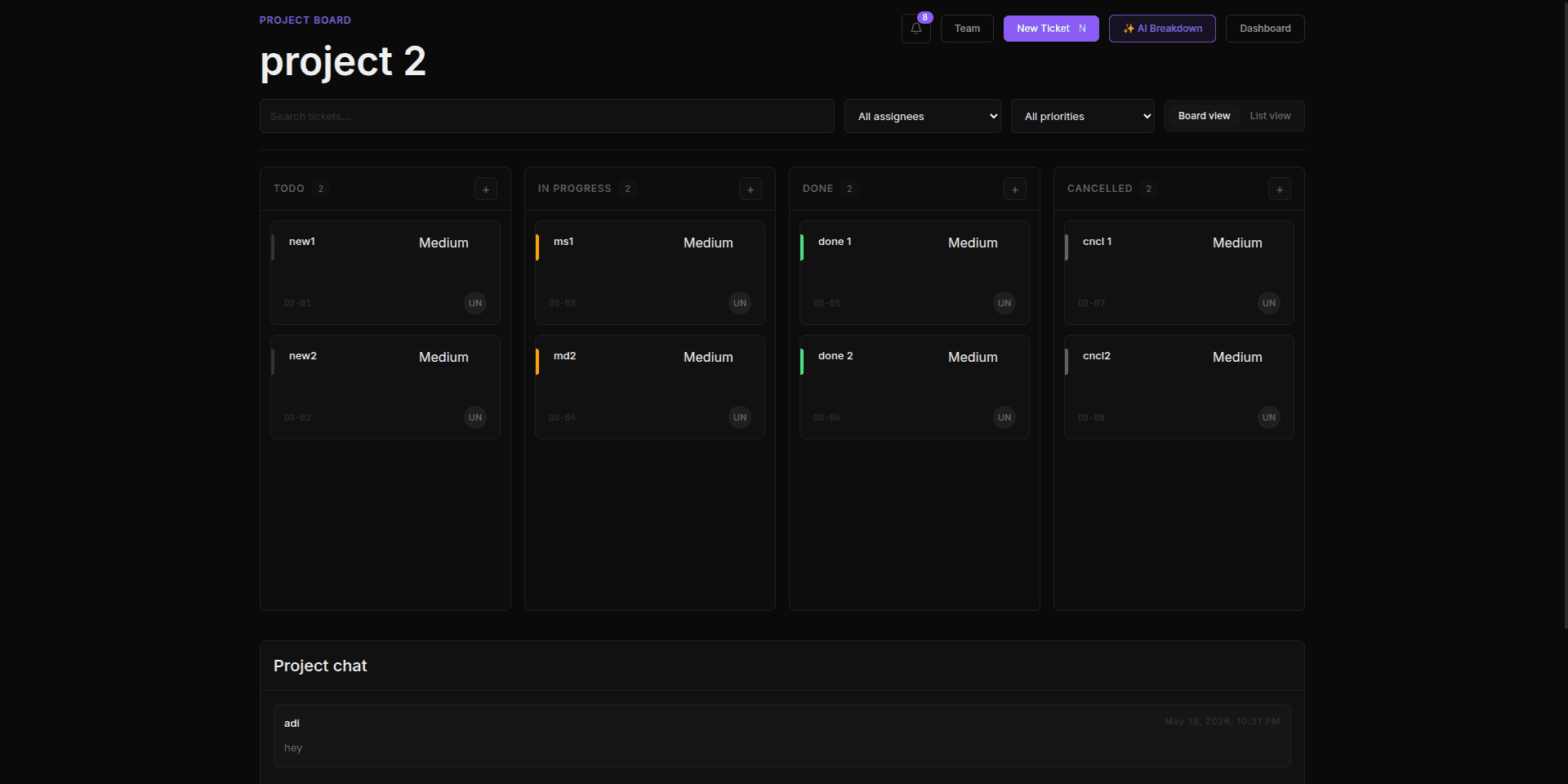Click the Medium priority label on done 1
The image size is (1568, 784).
973,243
